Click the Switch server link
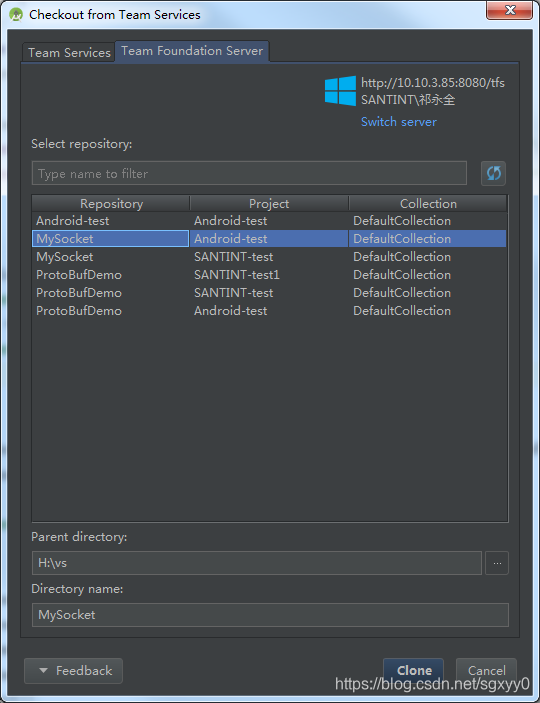This screenshot has height=703, width=540. tap(399, 122)
